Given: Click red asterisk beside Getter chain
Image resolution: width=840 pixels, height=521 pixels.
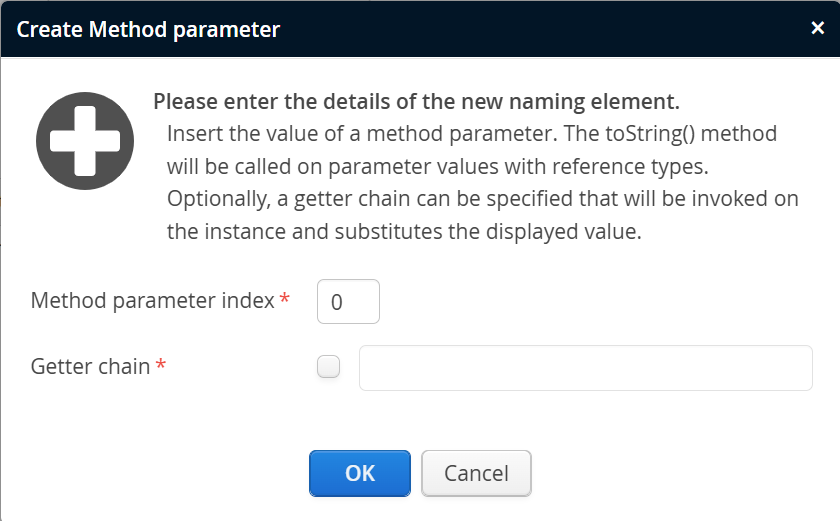Looking at the screenshot, I should click(x=161, y=367).
